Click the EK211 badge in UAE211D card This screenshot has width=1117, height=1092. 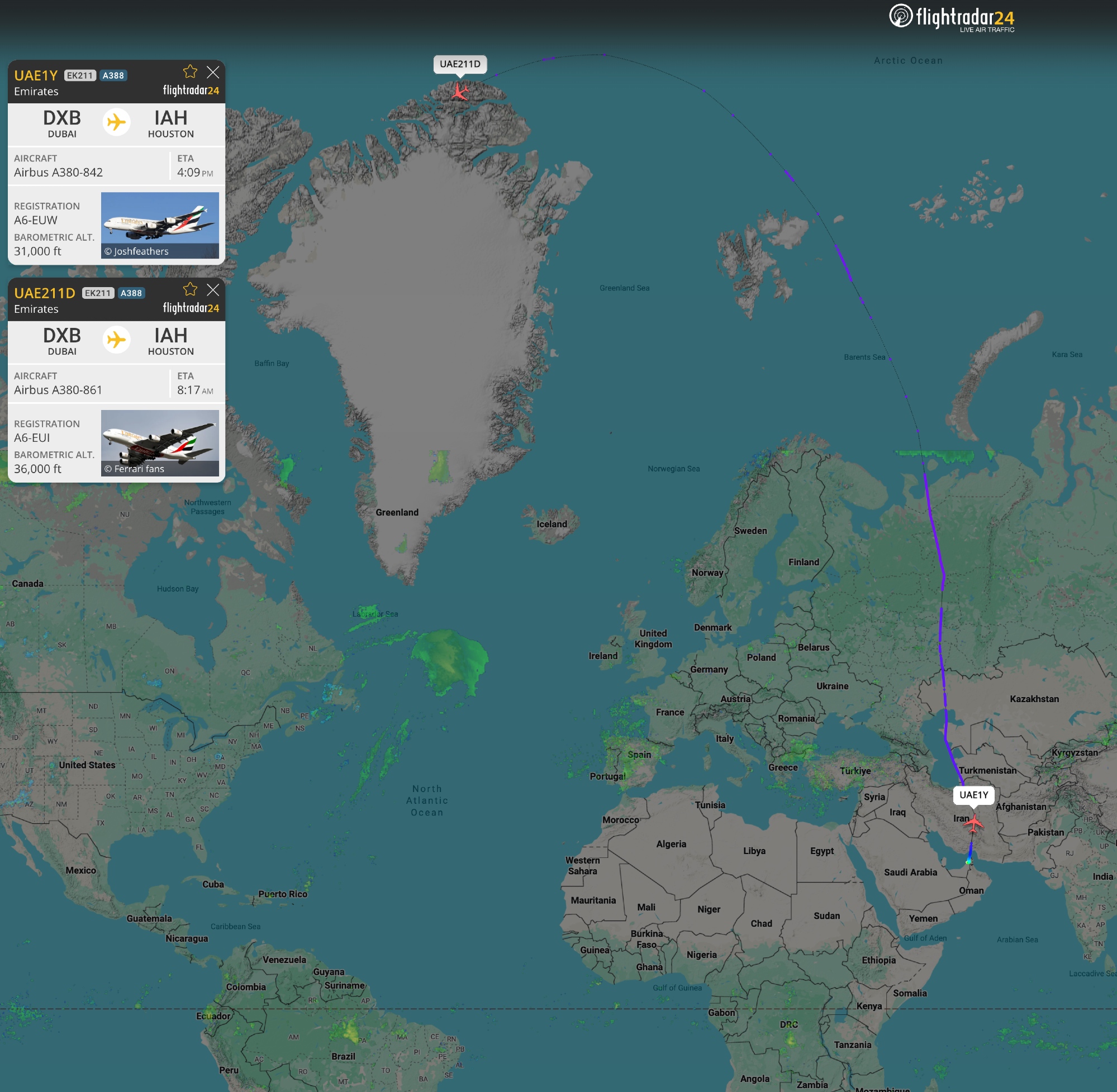click(98, 293)
